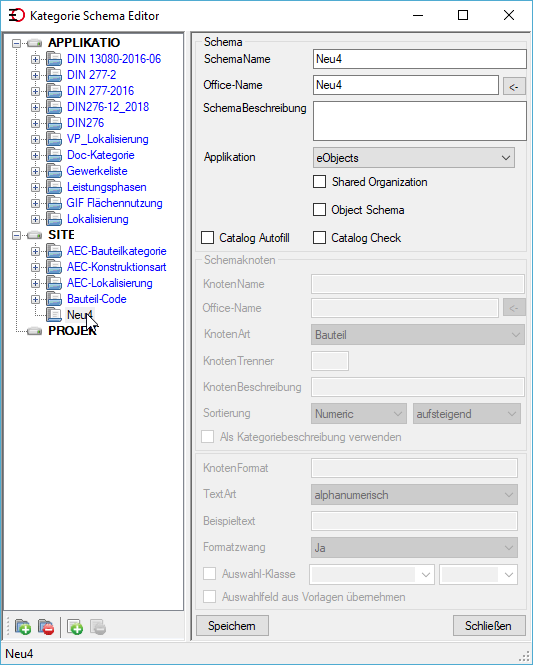Select the PROJEK root node label
Viewport: 533px width, 665px height.
pyautogui.click(x=72, y=331)
